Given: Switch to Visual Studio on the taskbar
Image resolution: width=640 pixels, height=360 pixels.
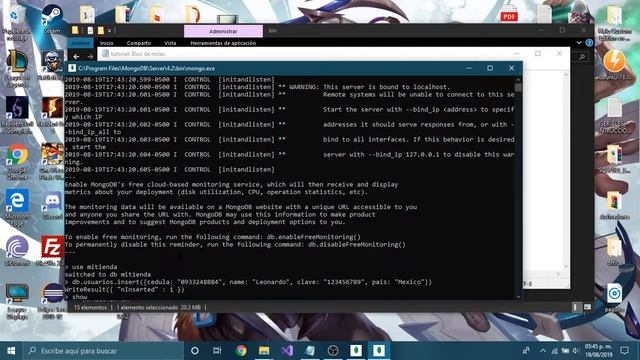Looking at the screenshot, I should click(287, 351).
